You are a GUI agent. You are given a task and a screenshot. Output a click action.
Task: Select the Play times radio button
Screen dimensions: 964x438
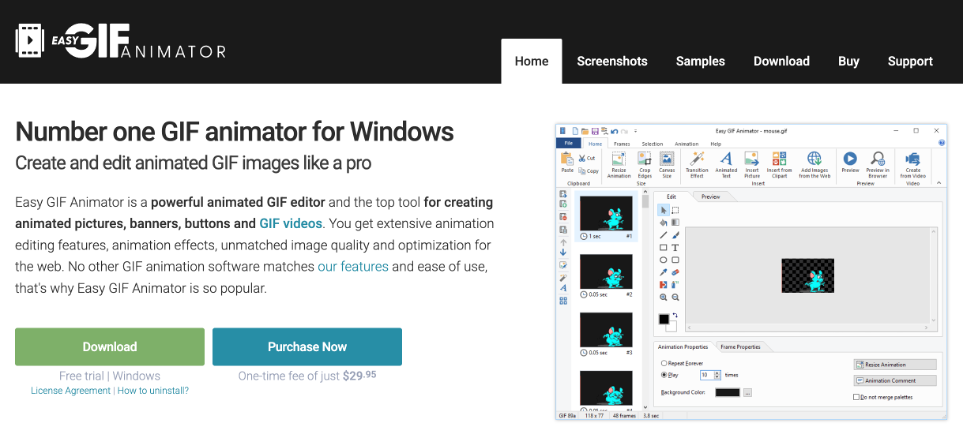point(664,375)
